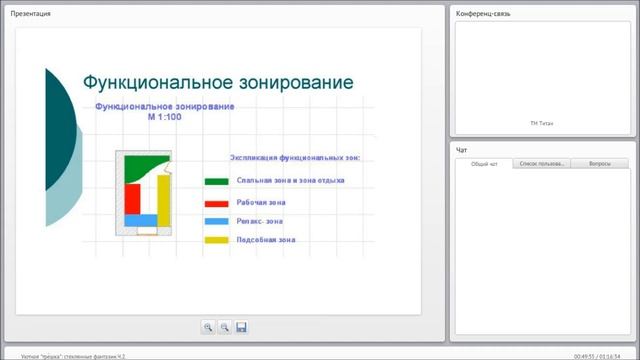
Task: Open the Список пользователей tab
Action: click(541, 164)
